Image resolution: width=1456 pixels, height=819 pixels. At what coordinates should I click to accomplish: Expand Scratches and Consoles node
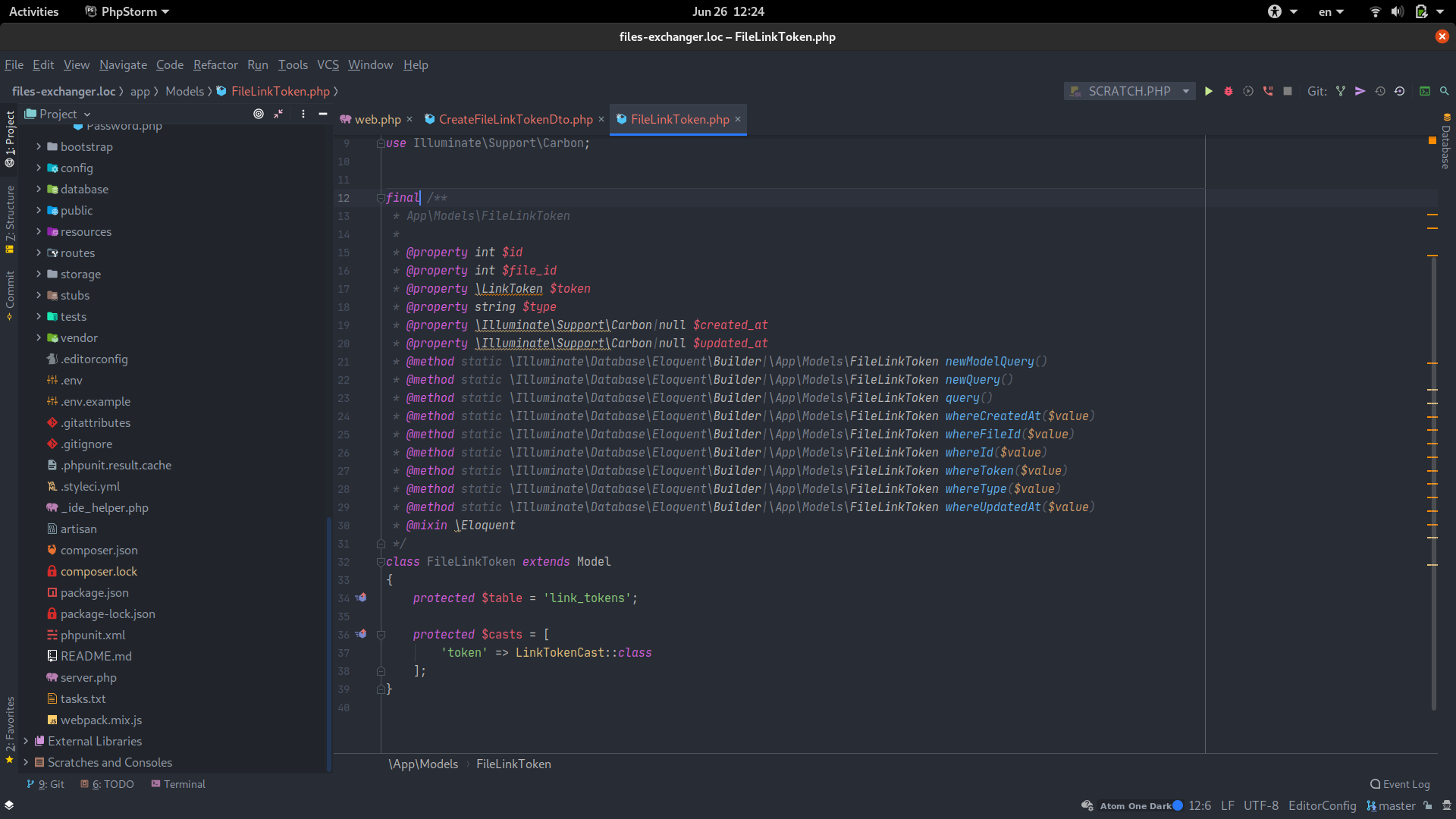(x=26, y=762)
